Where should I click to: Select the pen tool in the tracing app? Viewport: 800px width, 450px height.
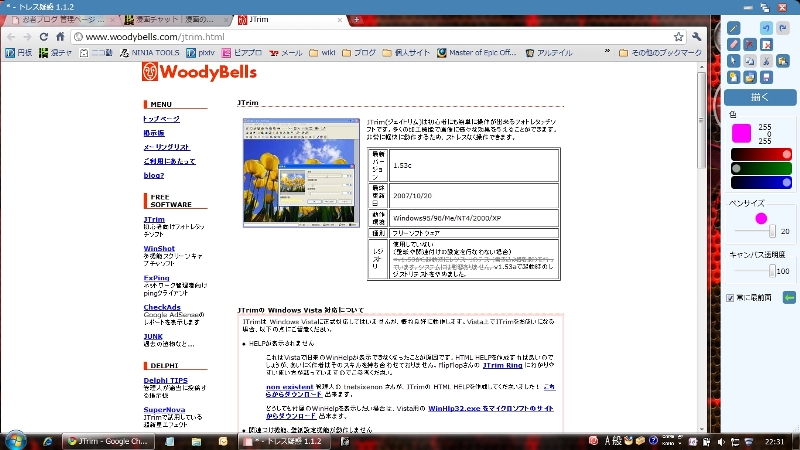click(734, 28)
